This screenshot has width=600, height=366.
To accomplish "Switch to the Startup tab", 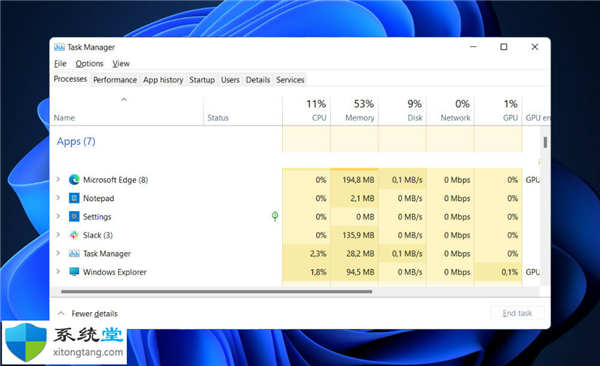I will coord(202,80).
